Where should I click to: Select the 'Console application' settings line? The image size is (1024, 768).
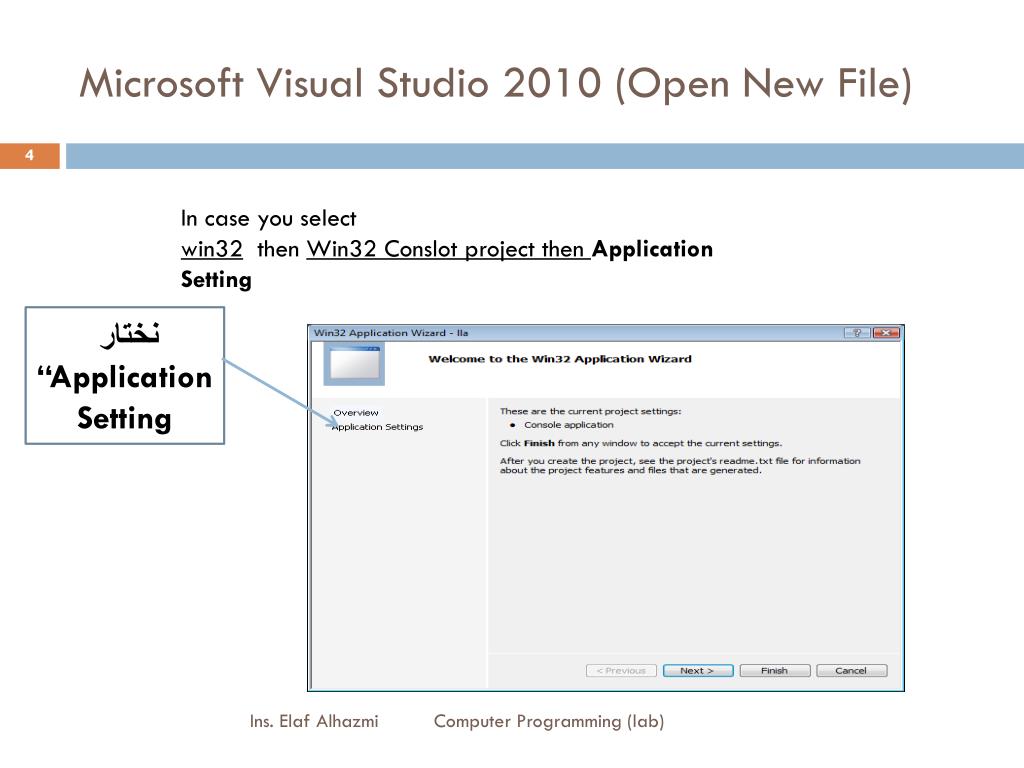tap(569, 425)
